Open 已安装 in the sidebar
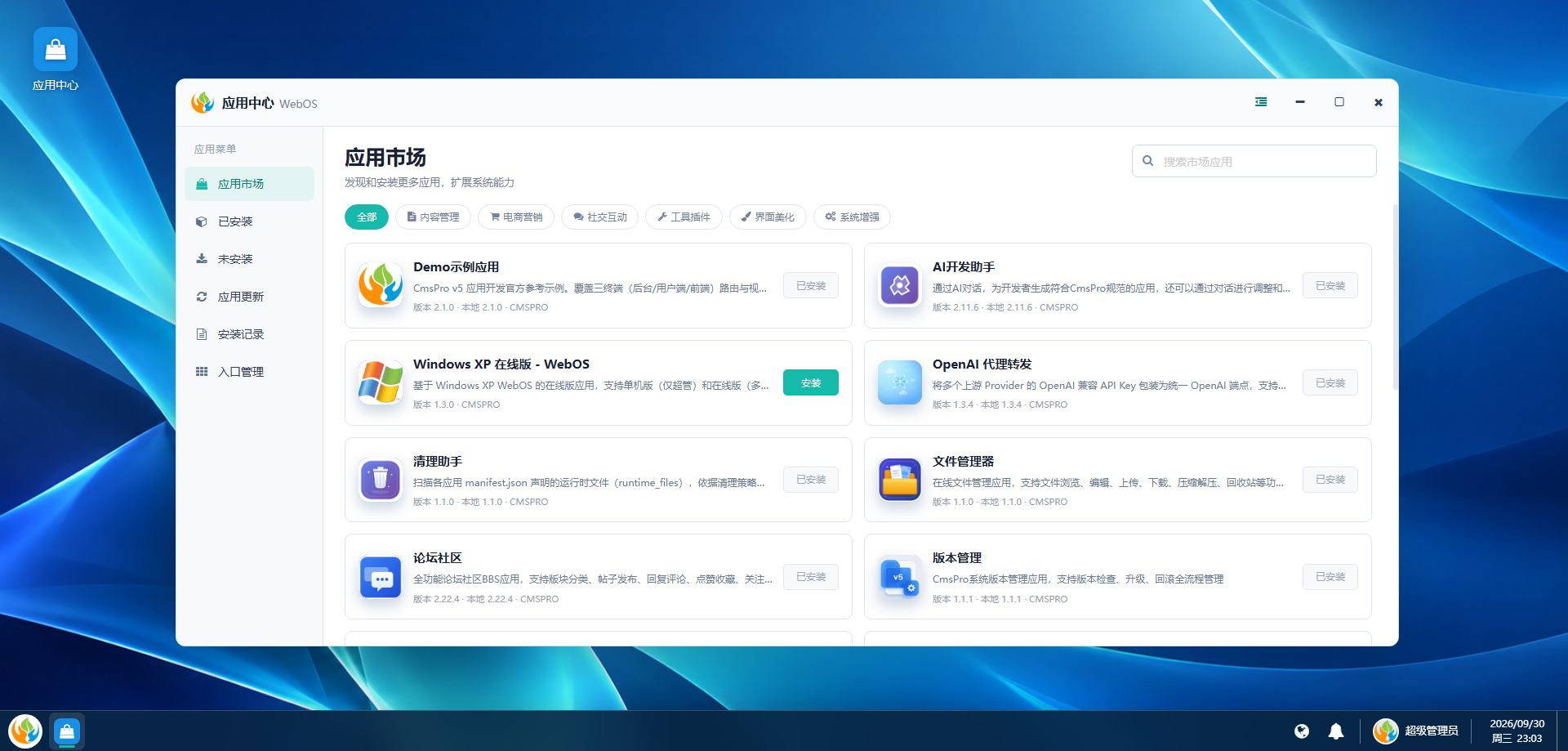The image size is (1568, 751). (x=249, y=221)
